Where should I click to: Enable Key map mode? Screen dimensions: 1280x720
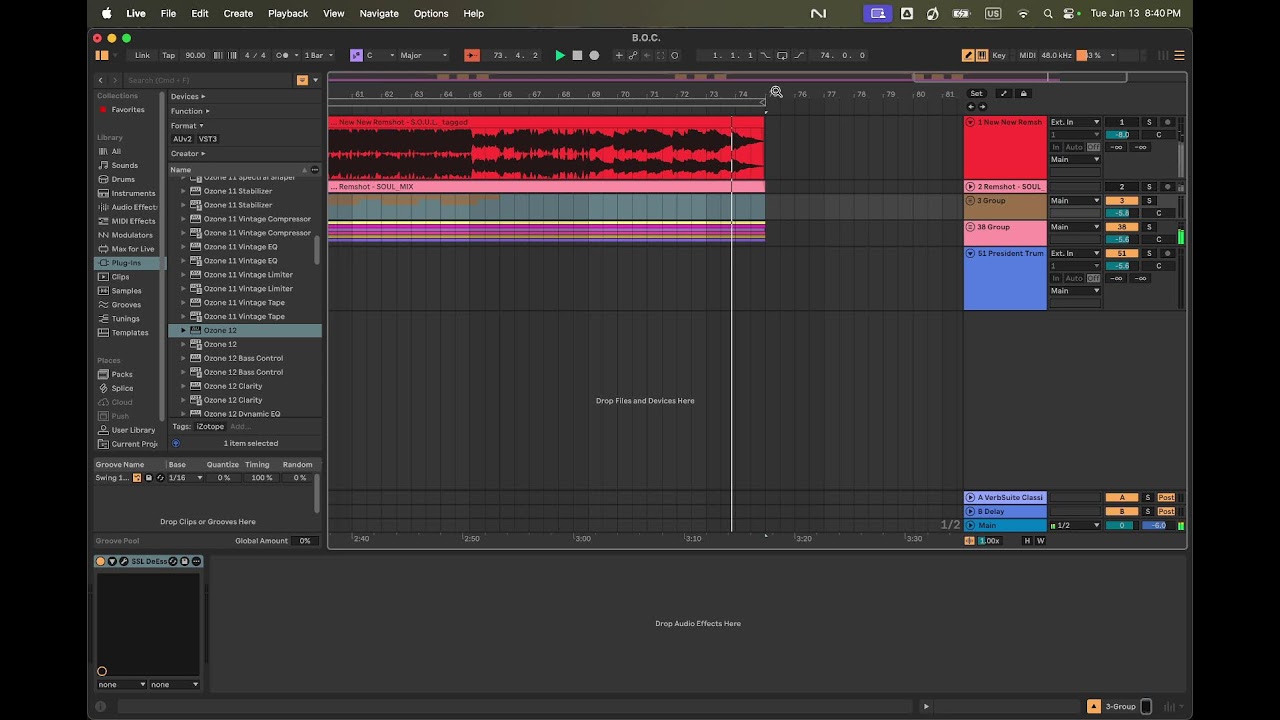999,55
